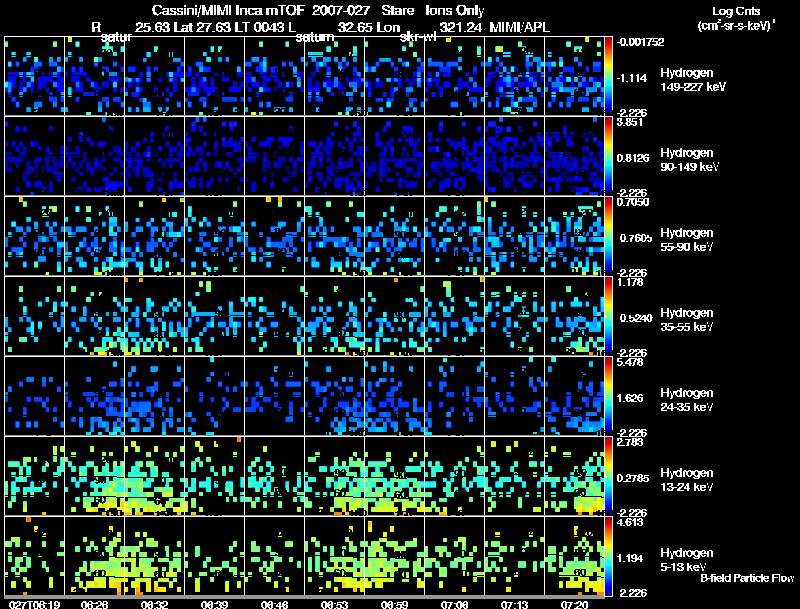800x609 pixels.
Task: Click the colorbar for Hydrogen 55-90 keV
Action: point(609,236)
